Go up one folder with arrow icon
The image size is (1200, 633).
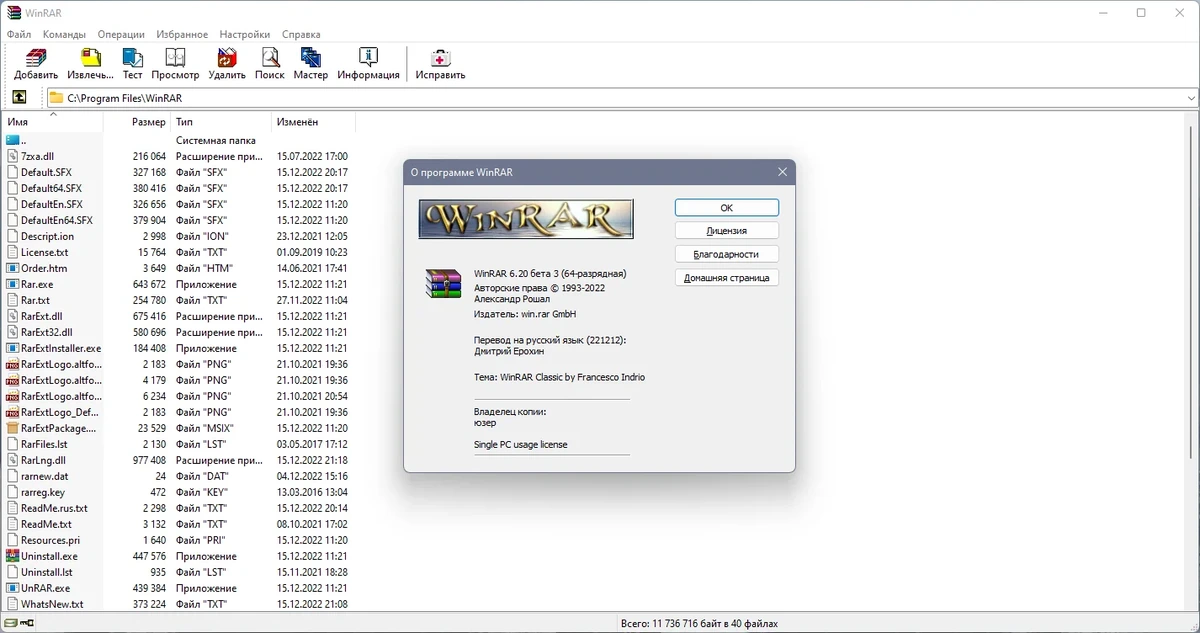(x=19, y=97)
